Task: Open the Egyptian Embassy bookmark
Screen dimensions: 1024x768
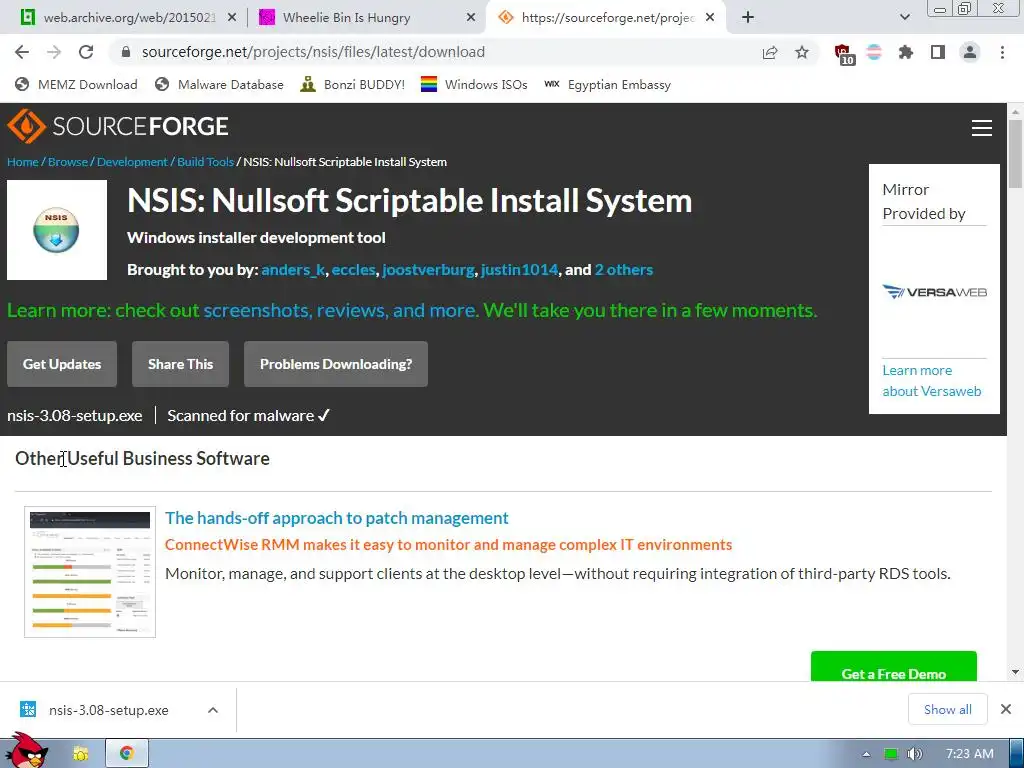Action: [x=607, y=84]
